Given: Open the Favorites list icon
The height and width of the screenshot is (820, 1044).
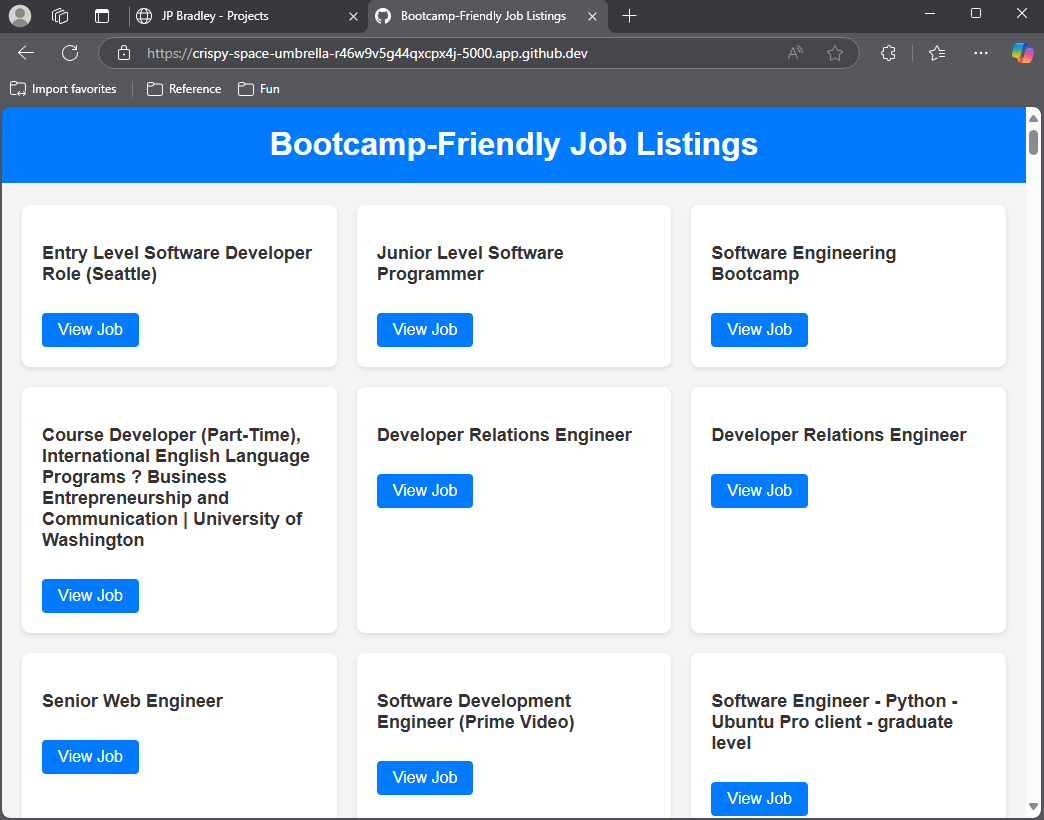Looking at the screenshot, I should pyautogui.click(x=937, y=53).
